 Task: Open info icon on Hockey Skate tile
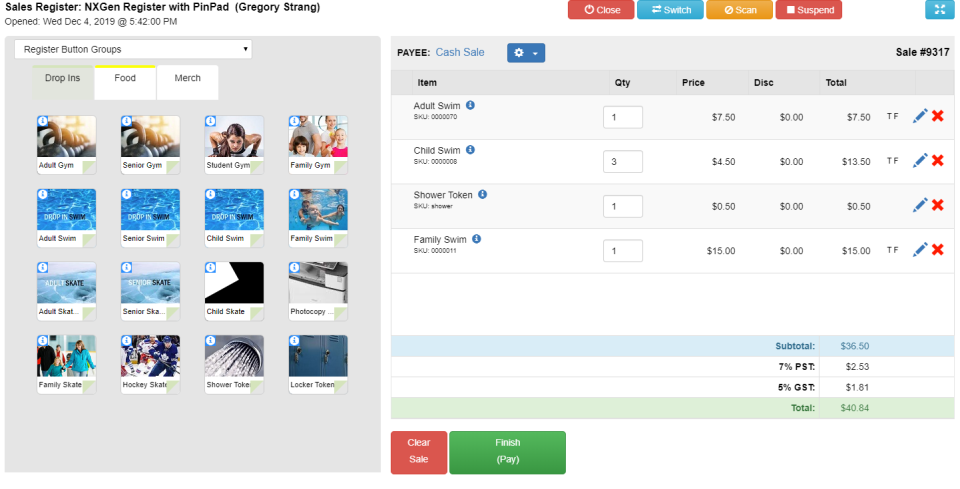coord(127,341)
